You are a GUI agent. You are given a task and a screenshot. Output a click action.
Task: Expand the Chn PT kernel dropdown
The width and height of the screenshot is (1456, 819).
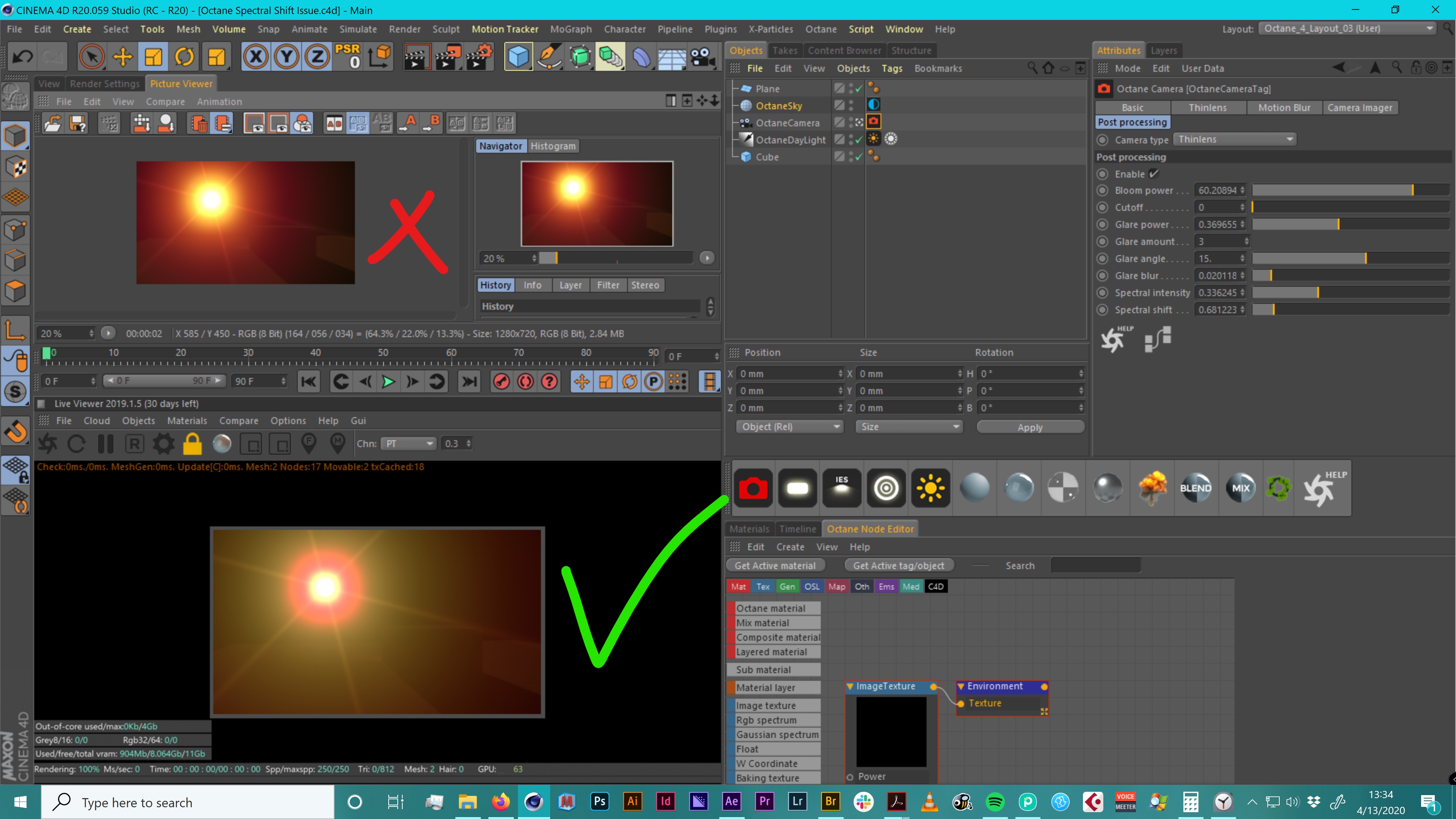[x=409, y=444]
